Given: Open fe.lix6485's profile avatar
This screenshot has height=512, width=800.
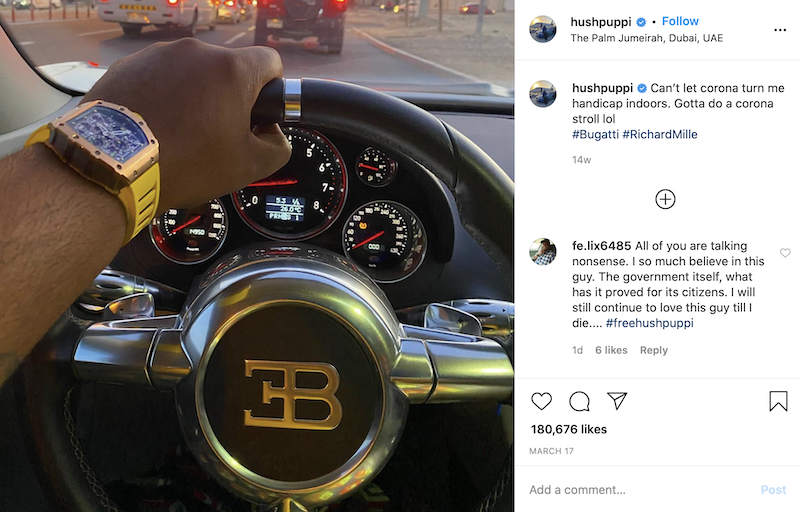Looking at the screenshot, I should 543,252.
